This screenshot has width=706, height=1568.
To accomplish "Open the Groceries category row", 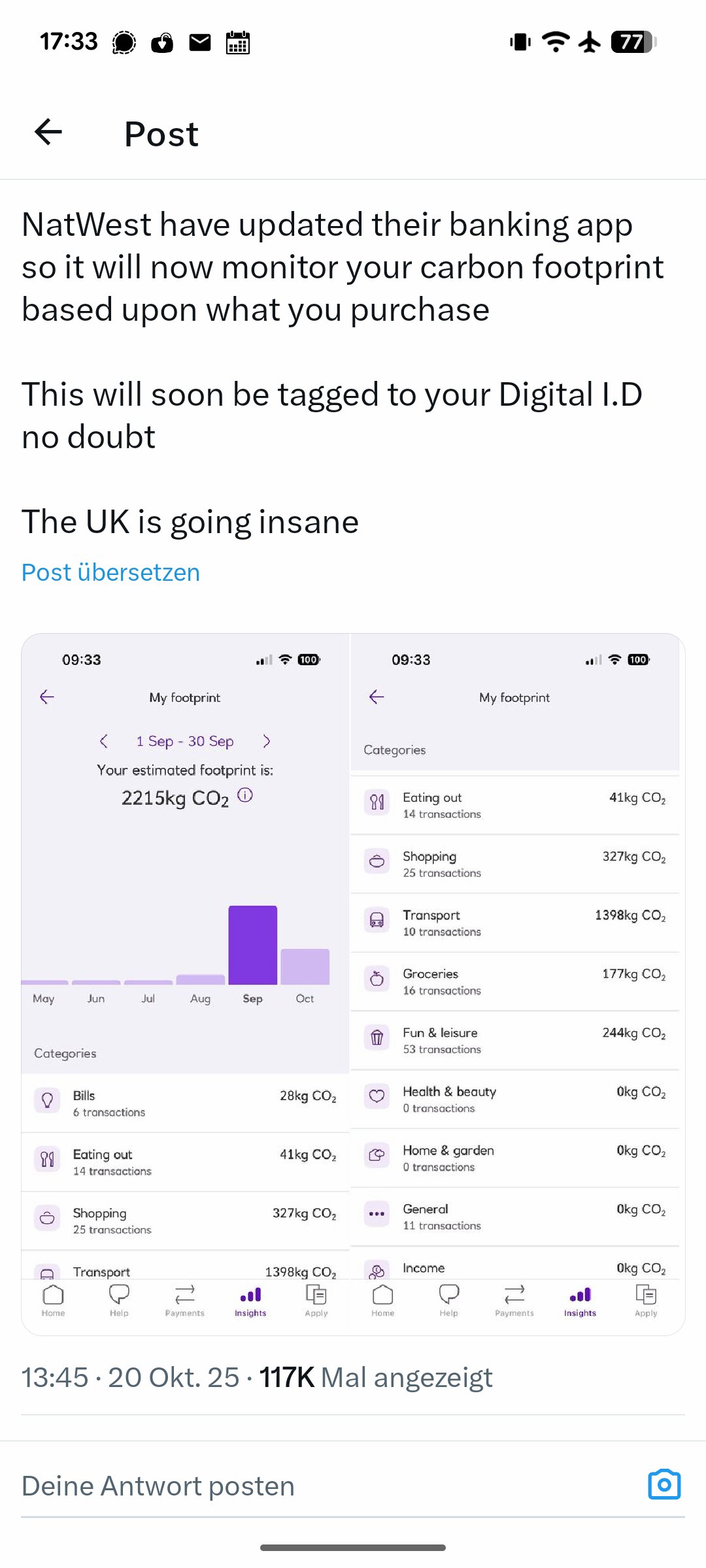I will point(514,981).
